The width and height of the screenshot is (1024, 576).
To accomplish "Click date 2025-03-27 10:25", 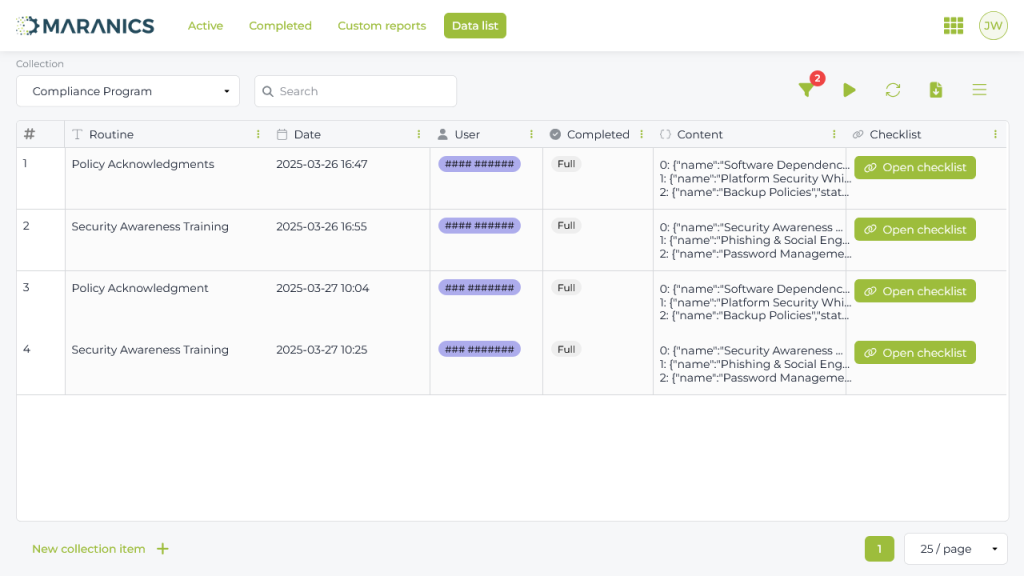I will [321, 349].
